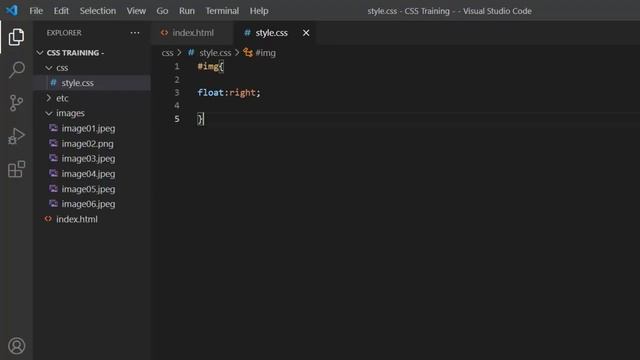This screenshot has width=640, height=360.
Task: Click line number 2 in the gutter
Action: [177, 80]
